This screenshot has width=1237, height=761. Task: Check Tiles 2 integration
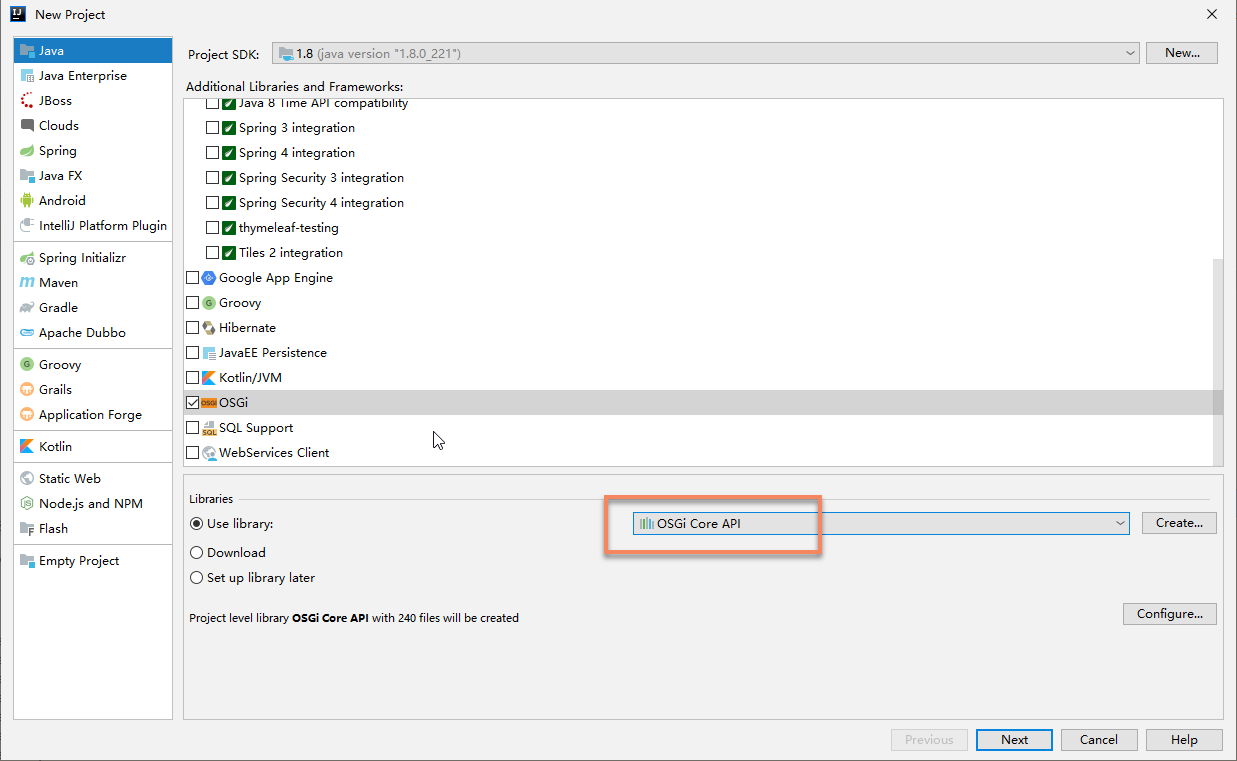pos(212,253)
